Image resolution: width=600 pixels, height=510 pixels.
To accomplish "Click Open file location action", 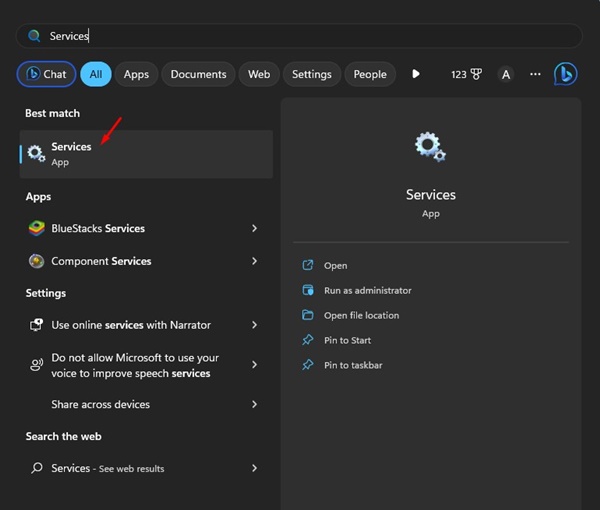I will click(361, 315).
